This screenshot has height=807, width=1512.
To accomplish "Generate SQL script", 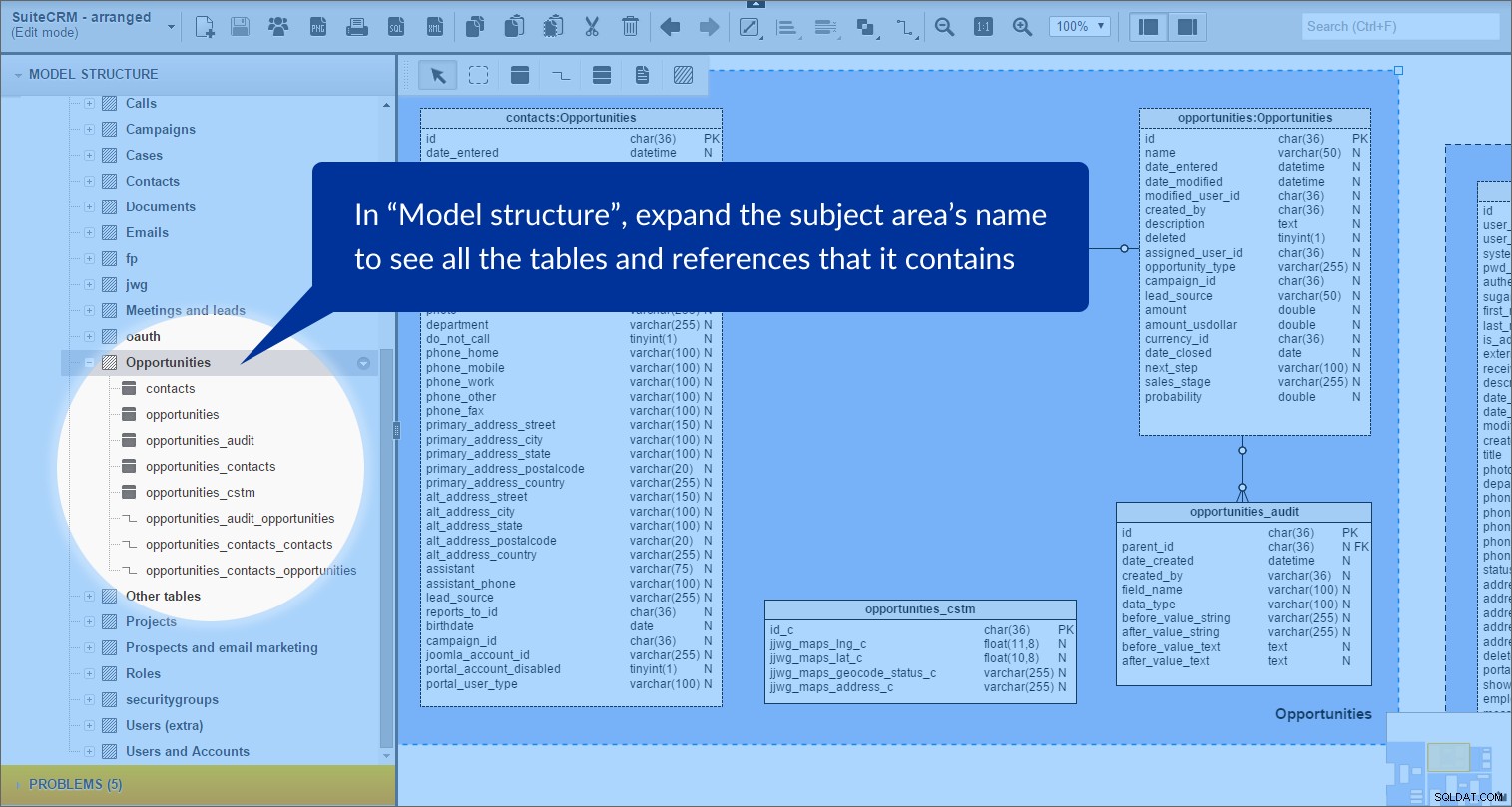I will pos(396,27).
